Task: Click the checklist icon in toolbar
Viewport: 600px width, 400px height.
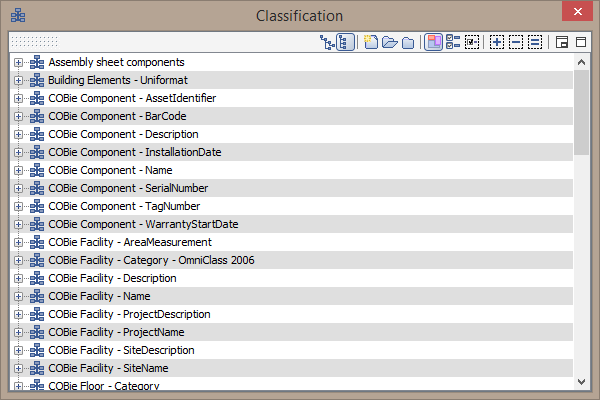Action: coord(453,42)
